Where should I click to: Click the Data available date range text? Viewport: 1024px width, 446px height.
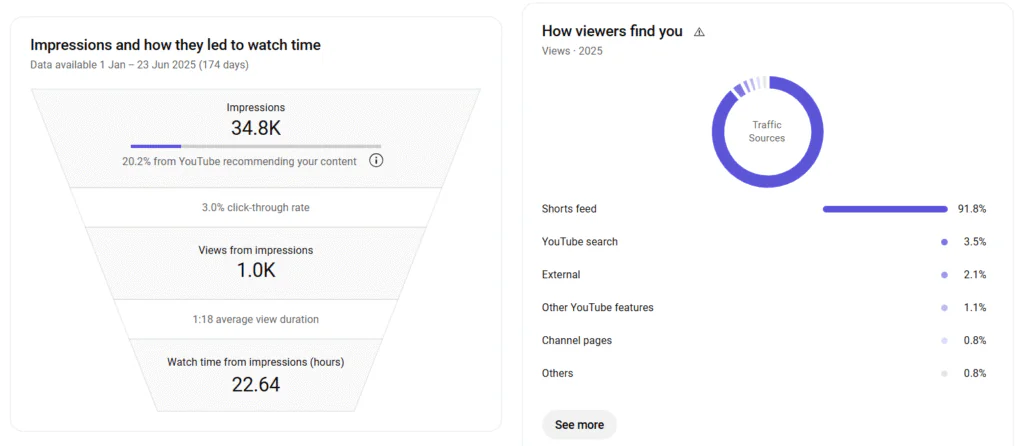139,65
